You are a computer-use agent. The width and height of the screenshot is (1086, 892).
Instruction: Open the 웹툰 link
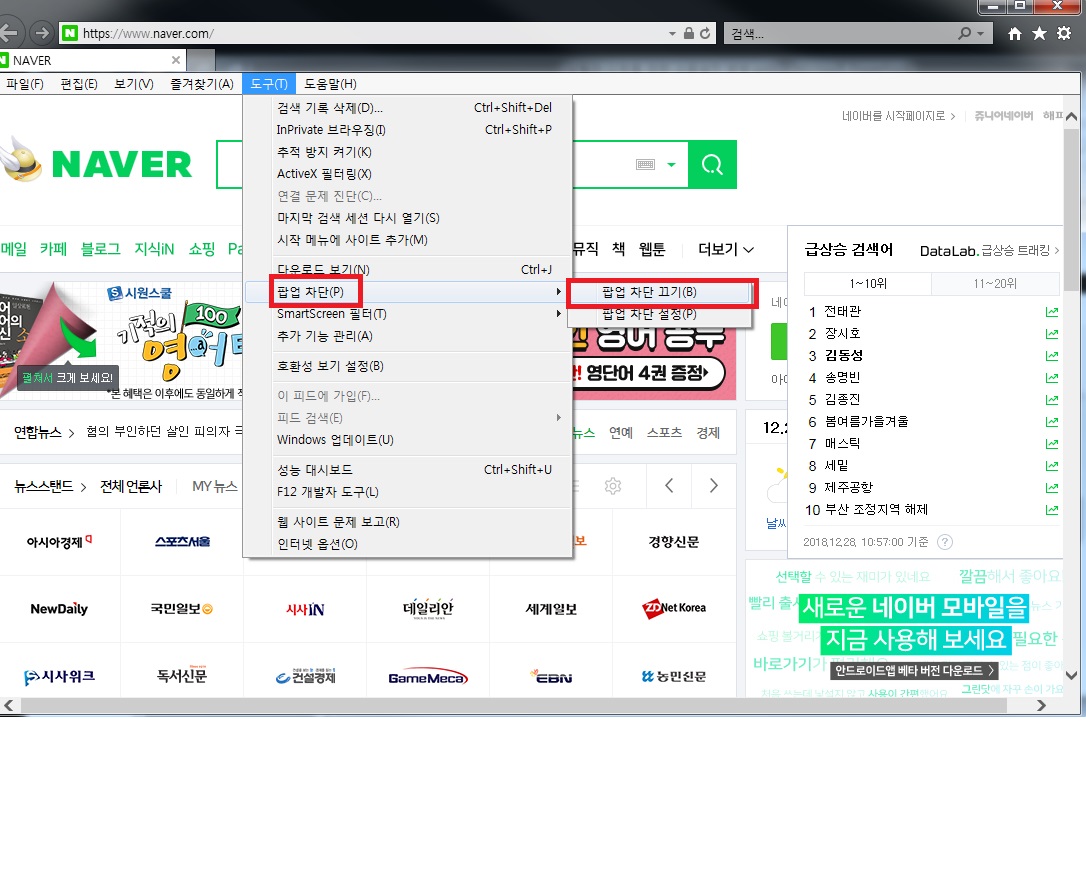click(652, 249)
